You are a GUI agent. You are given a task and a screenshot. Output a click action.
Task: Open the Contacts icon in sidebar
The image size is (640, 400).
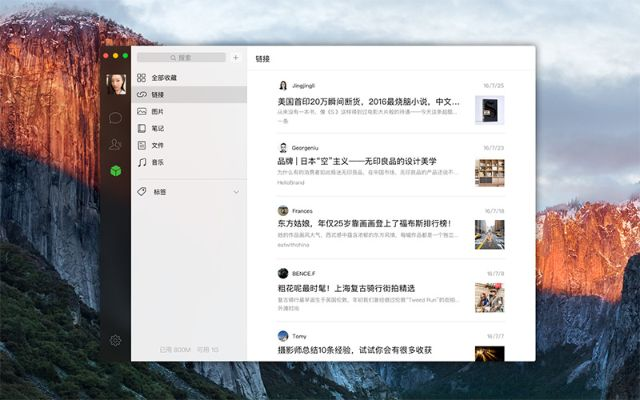coord(115,145)
